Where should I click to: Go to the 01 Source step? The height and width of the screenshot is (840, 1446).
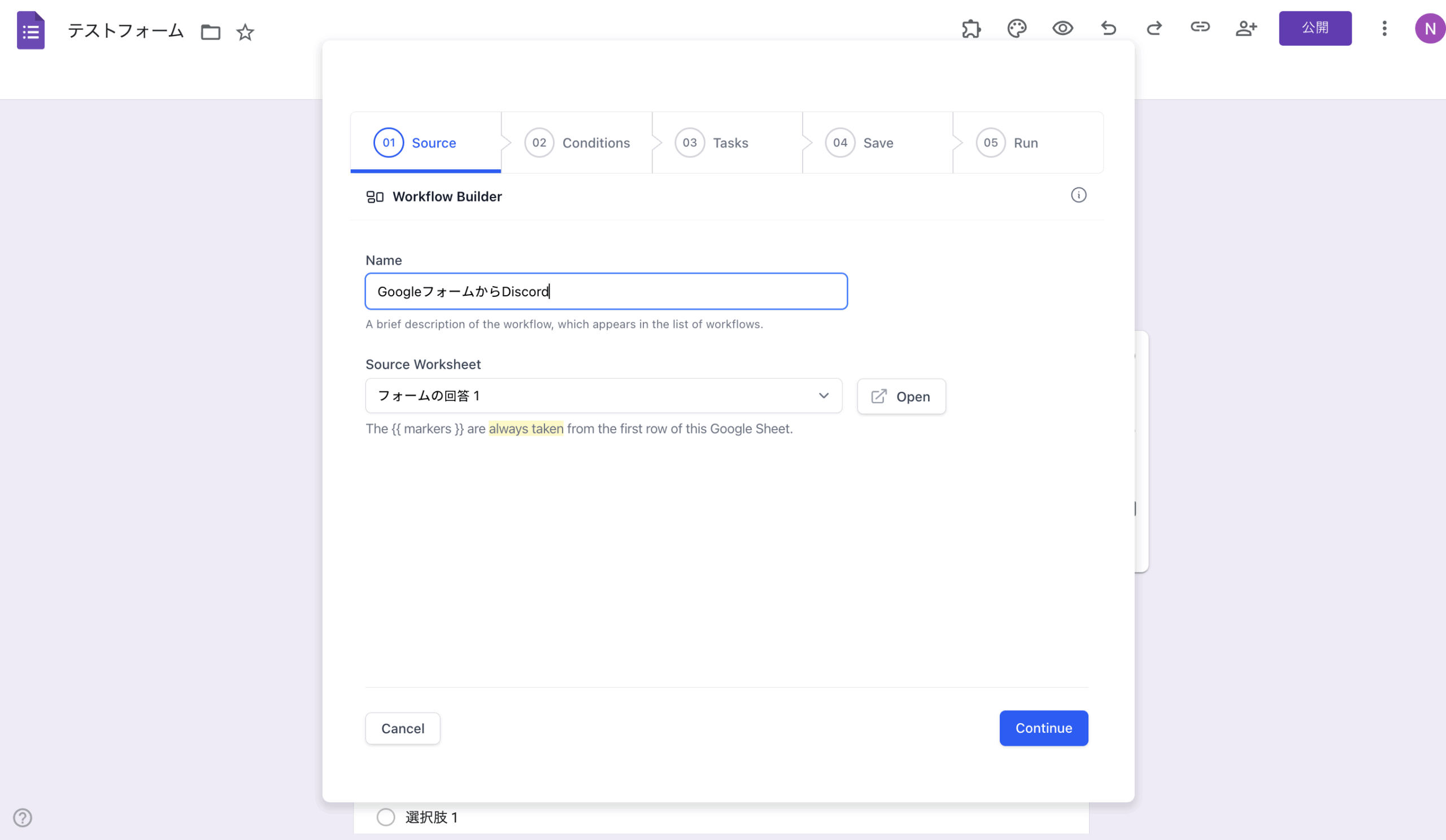coord(426,143)
